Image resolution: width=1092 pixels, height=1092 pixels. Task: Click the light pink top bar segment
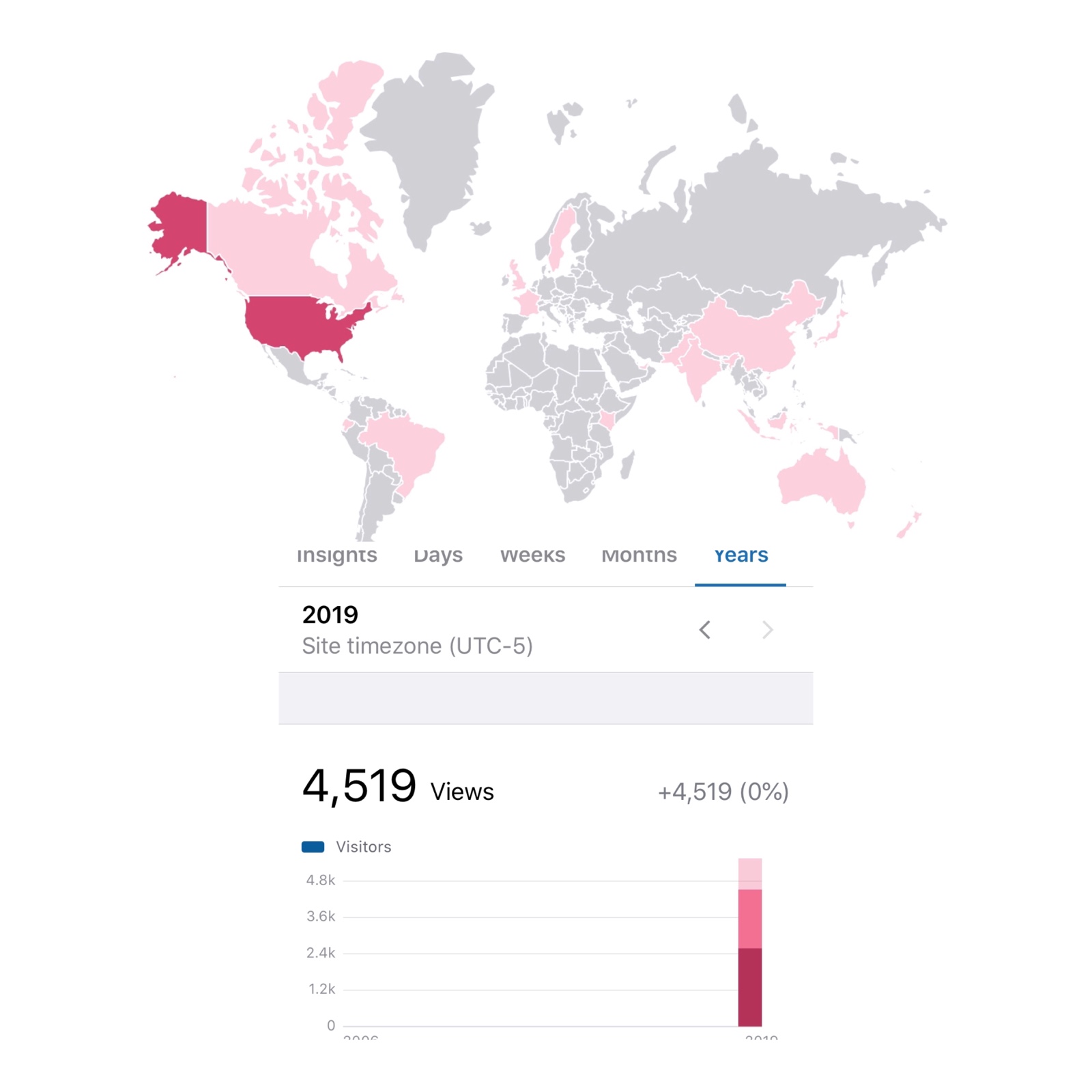tap(749, 874)
